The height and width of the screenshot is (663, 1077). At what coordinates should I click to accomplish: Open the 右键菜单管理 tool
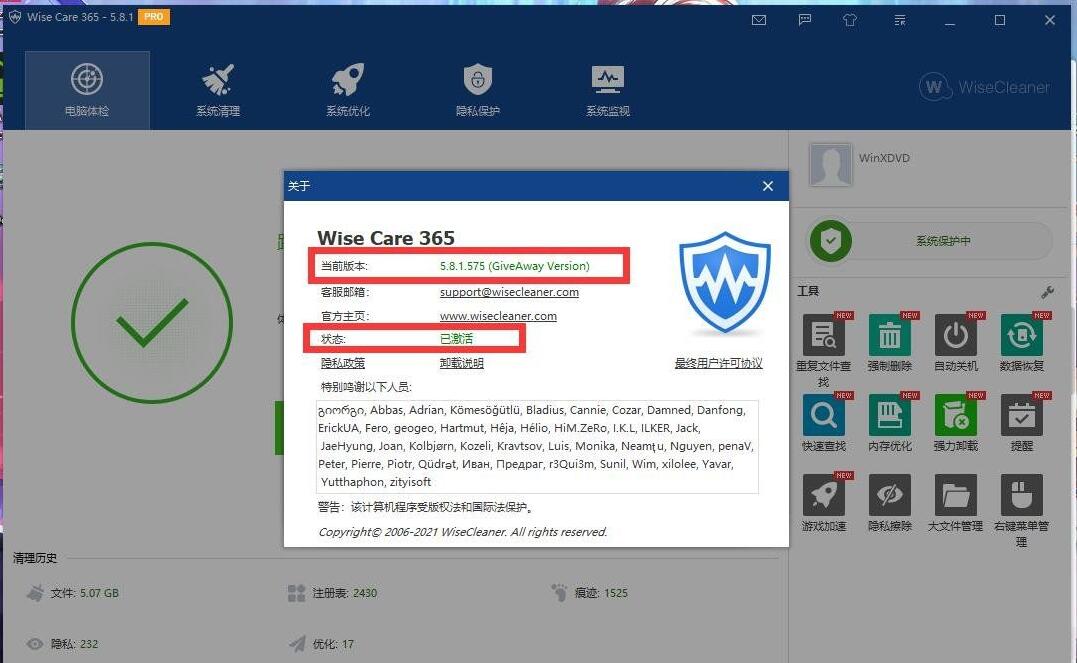1021,510
